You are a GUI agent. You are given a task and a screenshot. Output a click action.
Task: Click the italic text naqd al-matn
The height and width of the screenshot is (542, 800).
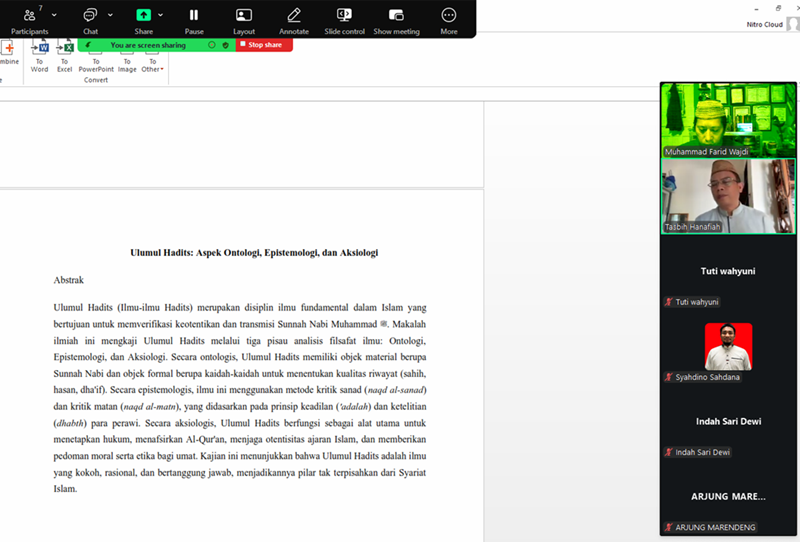150,407
